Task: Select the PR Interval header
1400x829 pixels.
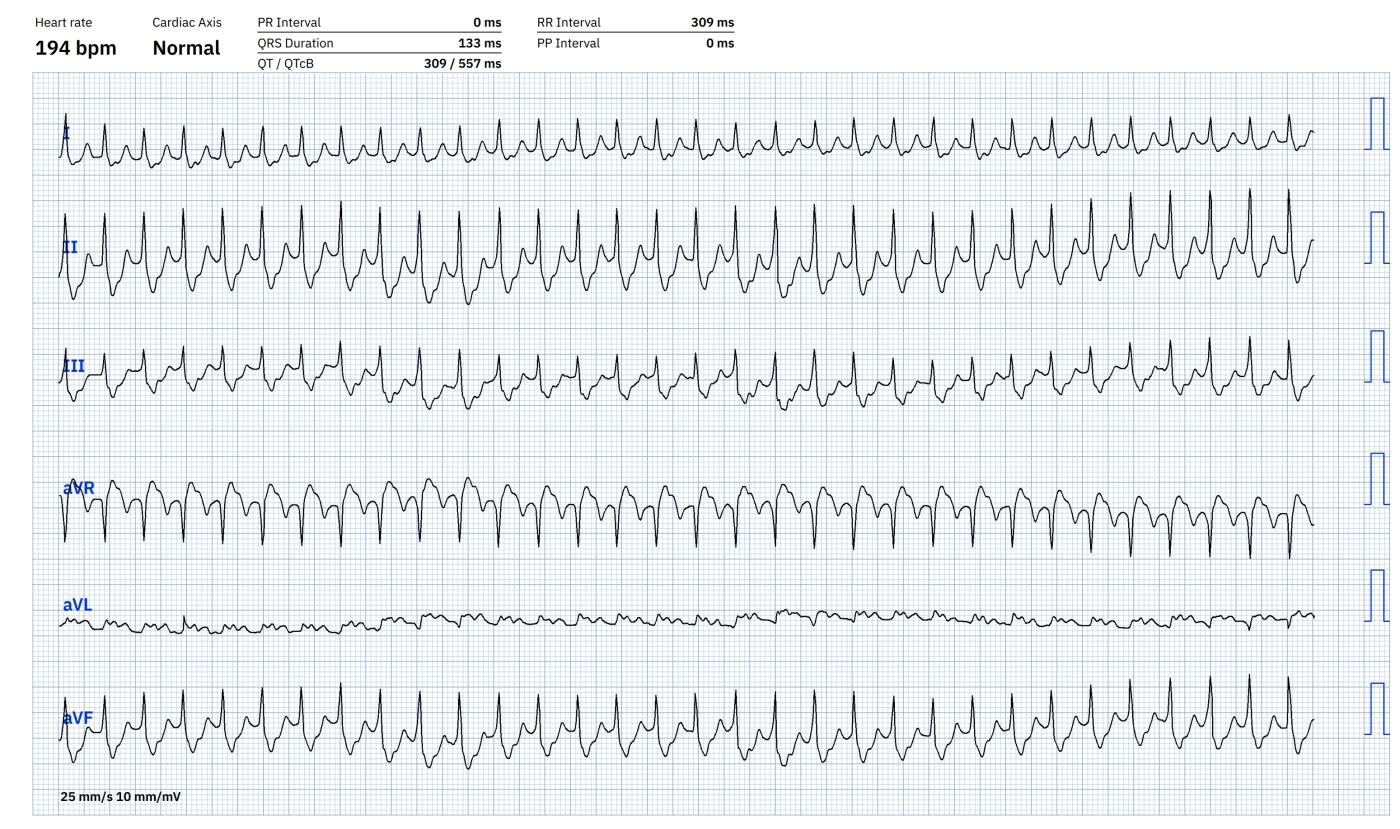Action: coord(288,21)
